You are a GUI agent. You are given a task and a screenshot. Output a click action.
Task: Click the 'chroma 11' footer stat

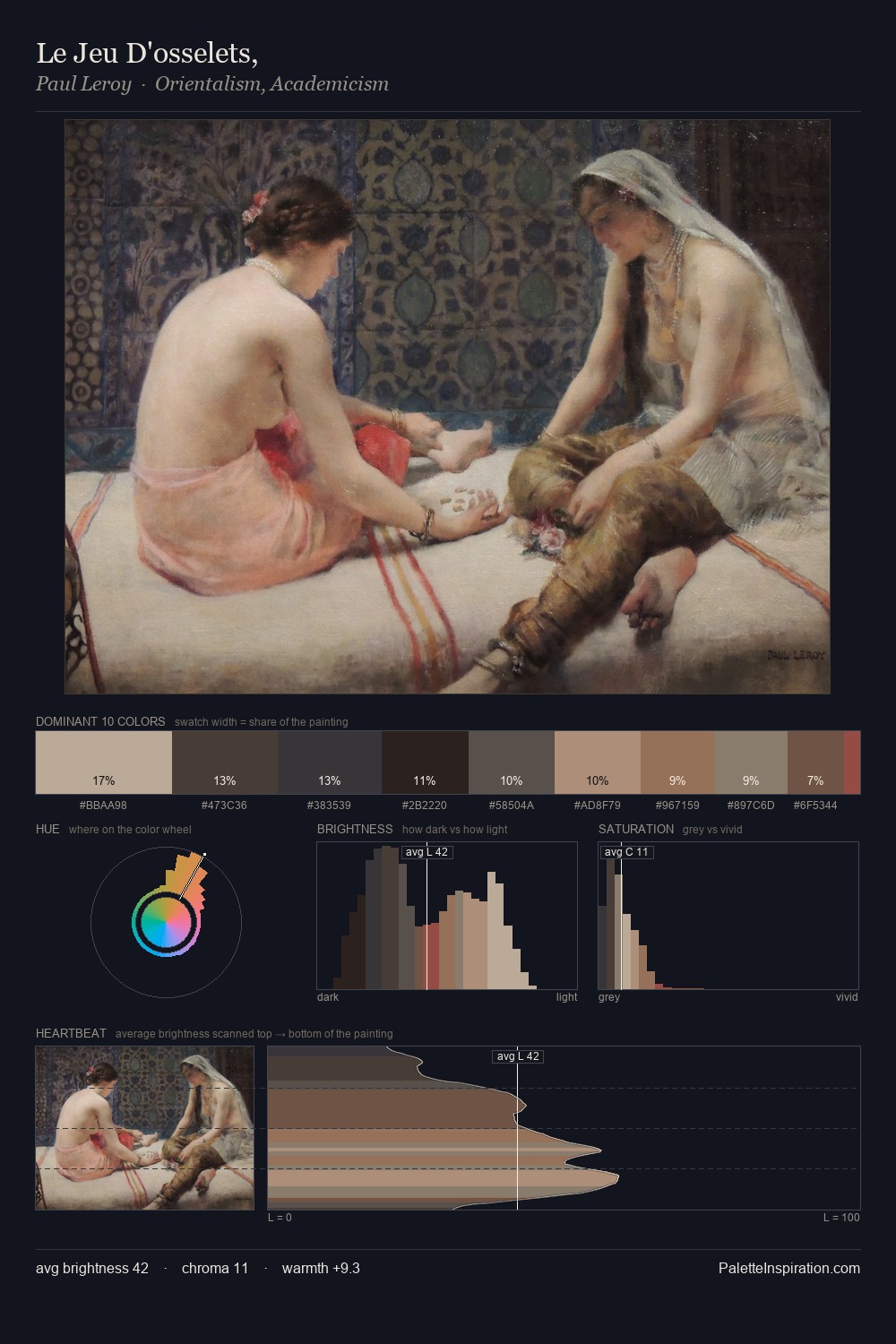click(x=215, y=1268)
